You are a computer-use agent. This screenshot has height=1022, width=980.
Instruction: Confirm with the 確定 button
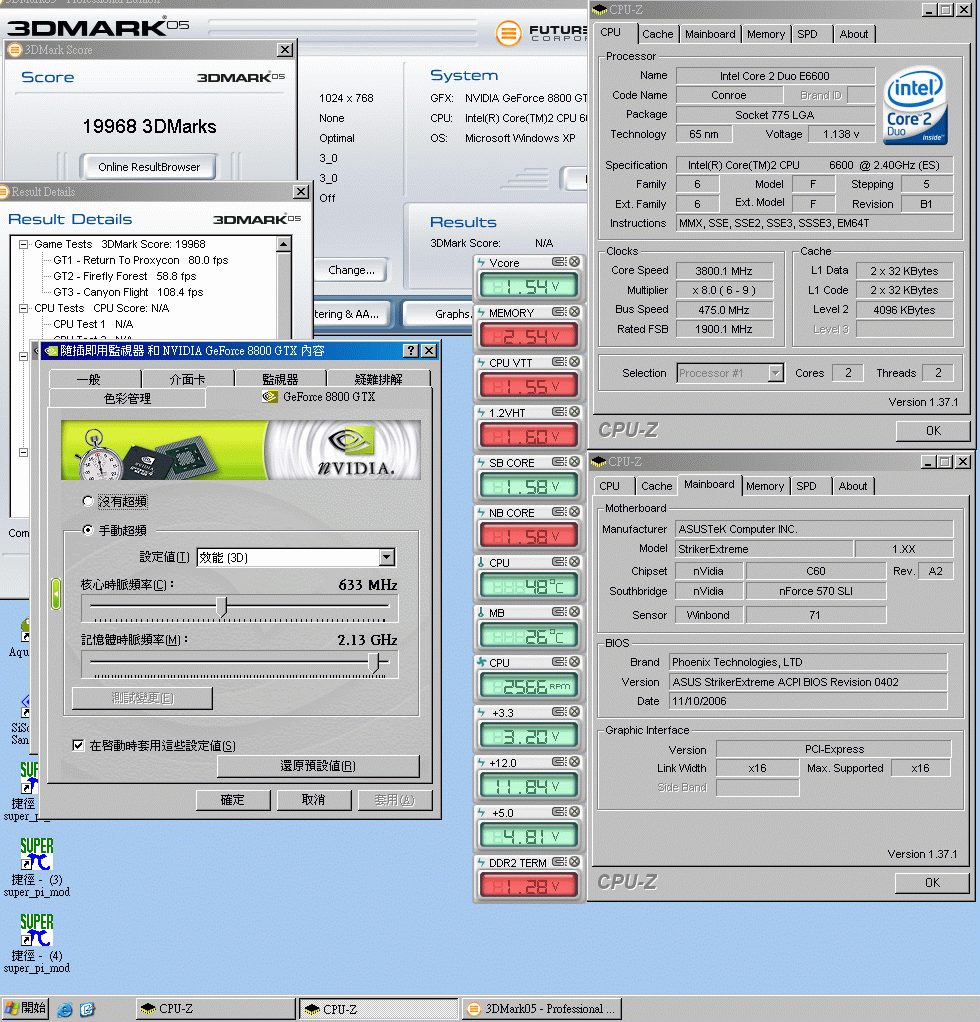tap(233, 800)
